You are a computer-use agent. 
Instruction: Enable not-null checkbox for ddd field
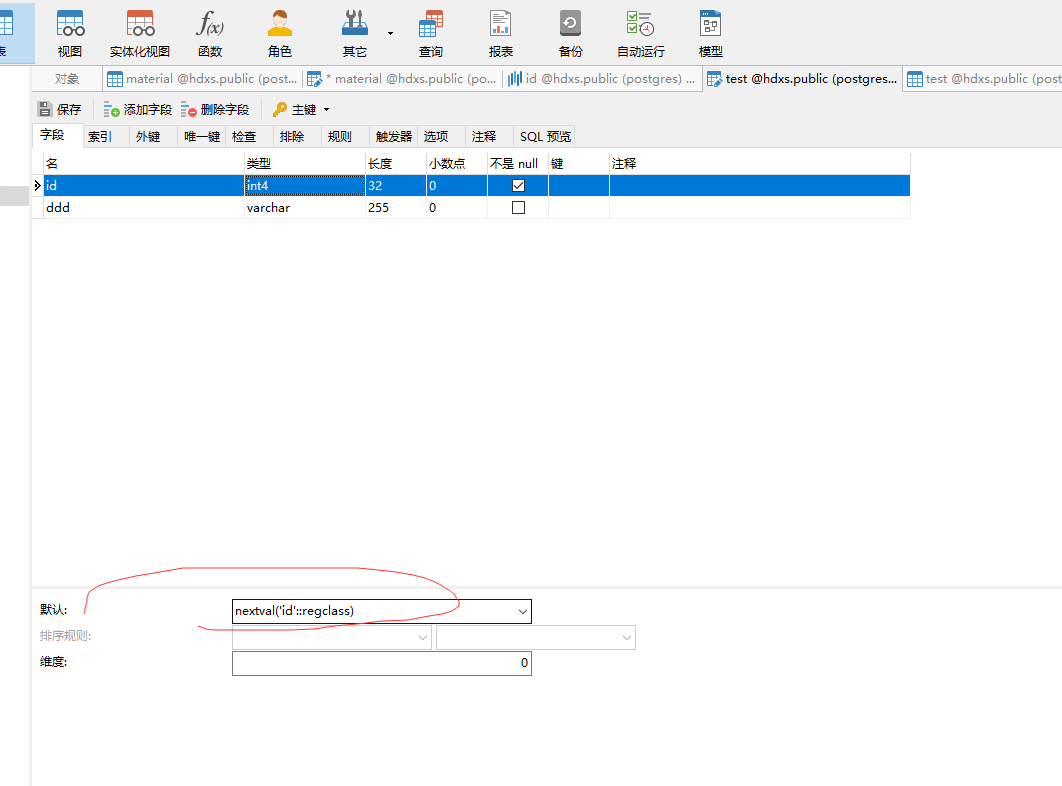[518, 208]
